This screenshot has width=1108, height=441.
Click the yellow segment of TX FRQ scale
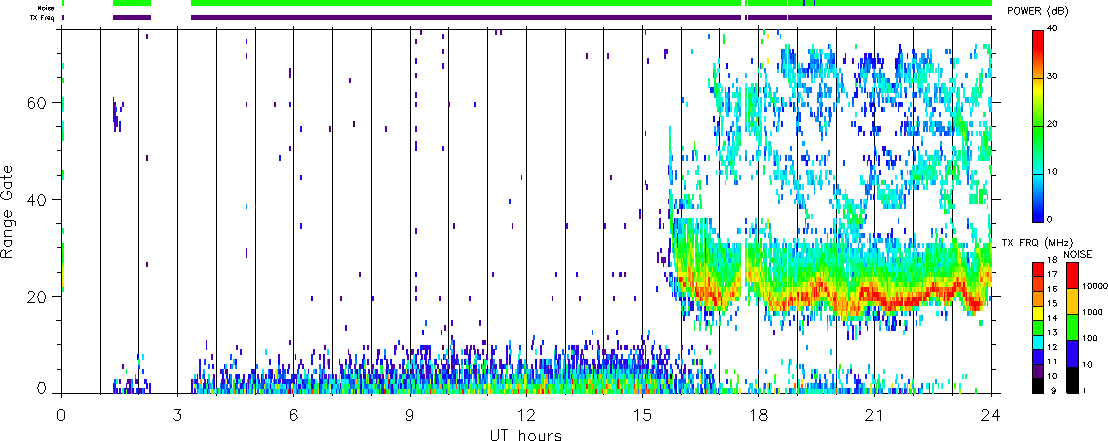(1038, 314)
